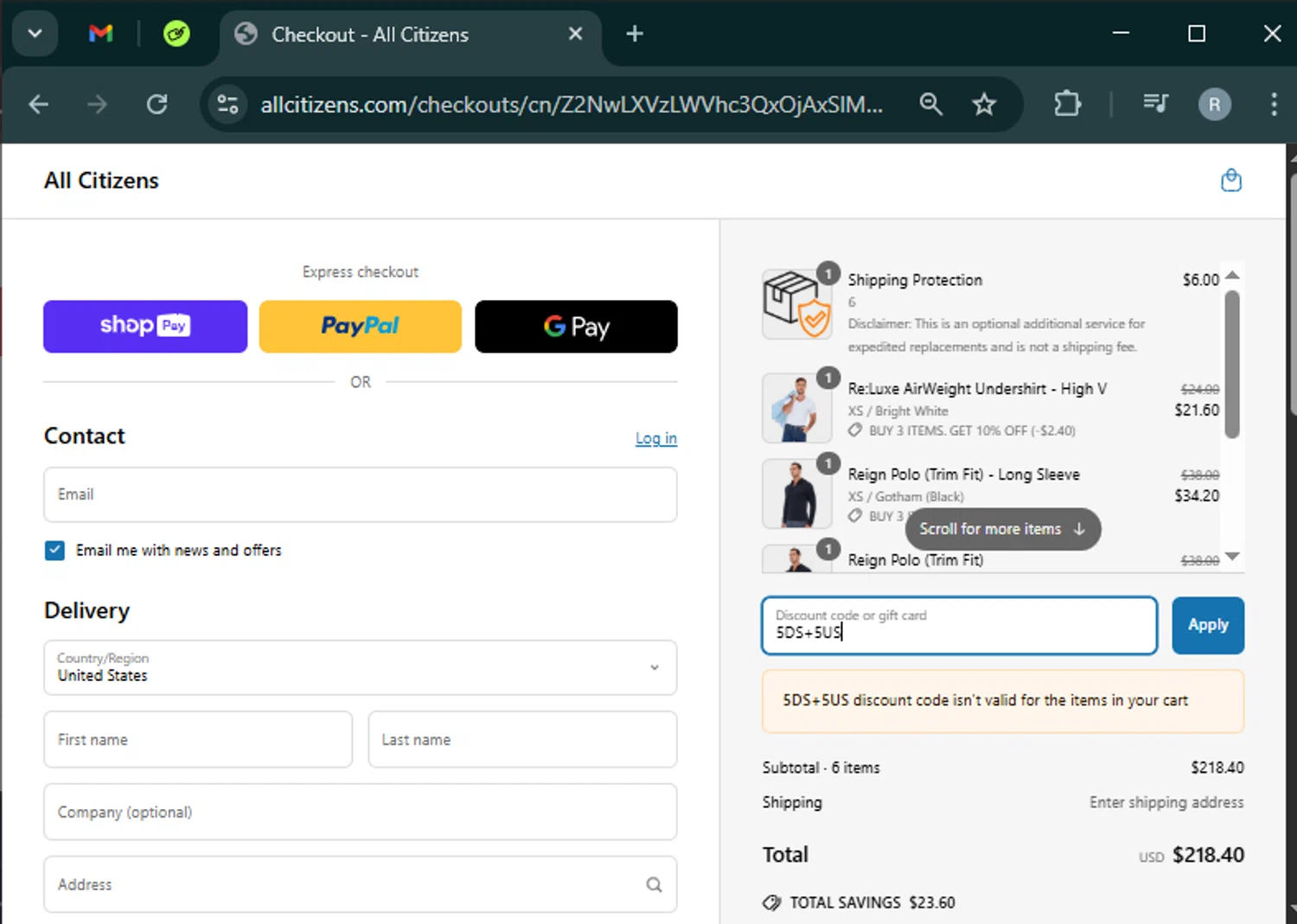Pay with Shop Pay express checkout
Screen dimensions: 1297x924
(x=145, y=327)
